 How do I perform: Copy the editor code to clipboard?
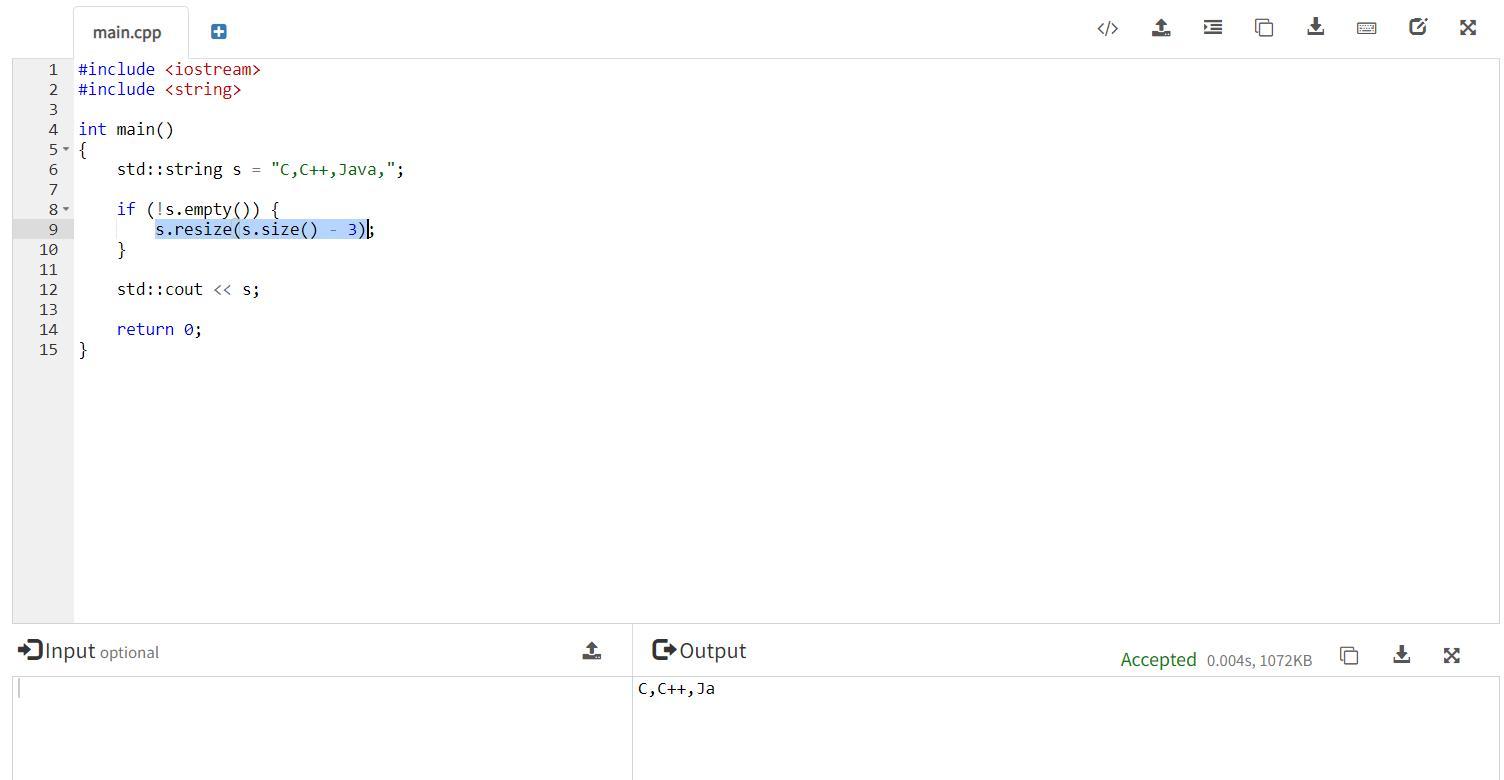pyautogui.click(x=1264, y=28)
